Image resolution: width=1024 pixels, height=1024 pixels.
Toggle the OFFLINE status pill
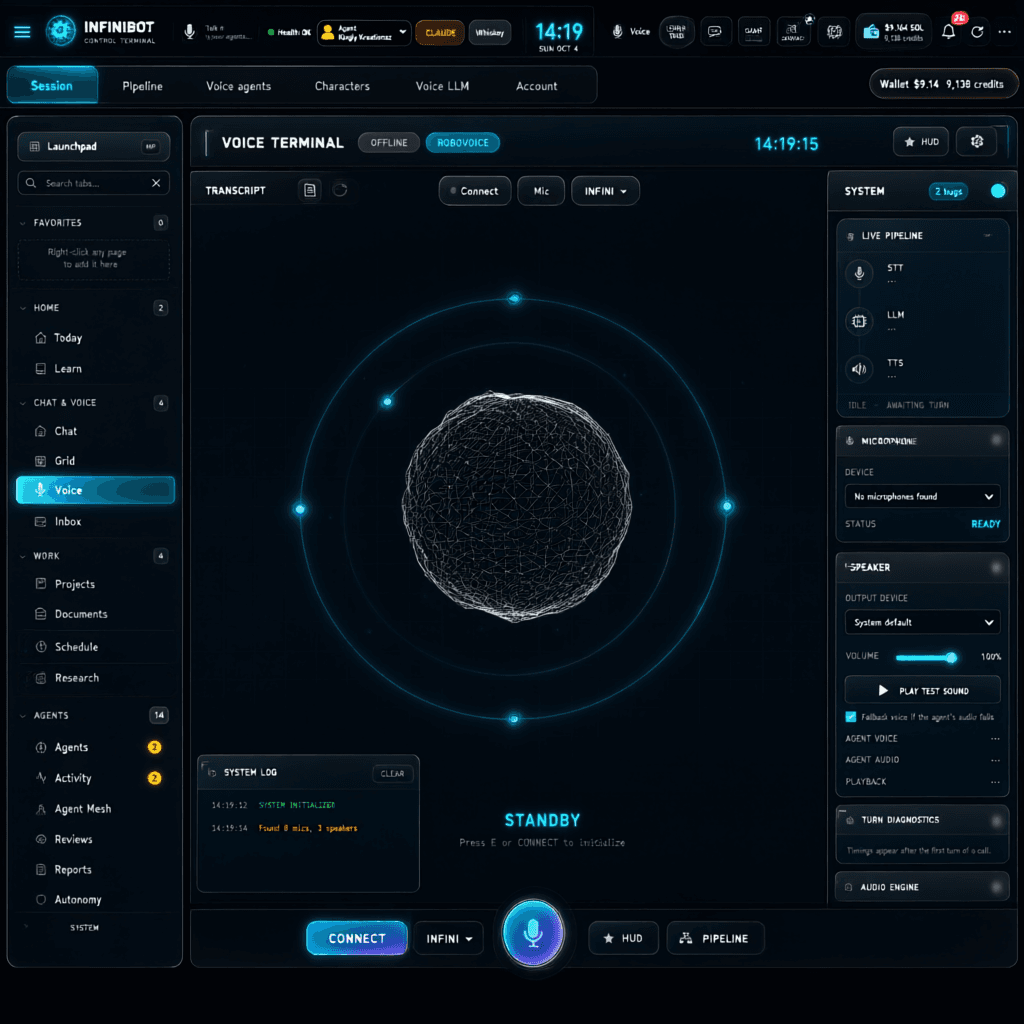pyautogui.click(x=389, y=142)
